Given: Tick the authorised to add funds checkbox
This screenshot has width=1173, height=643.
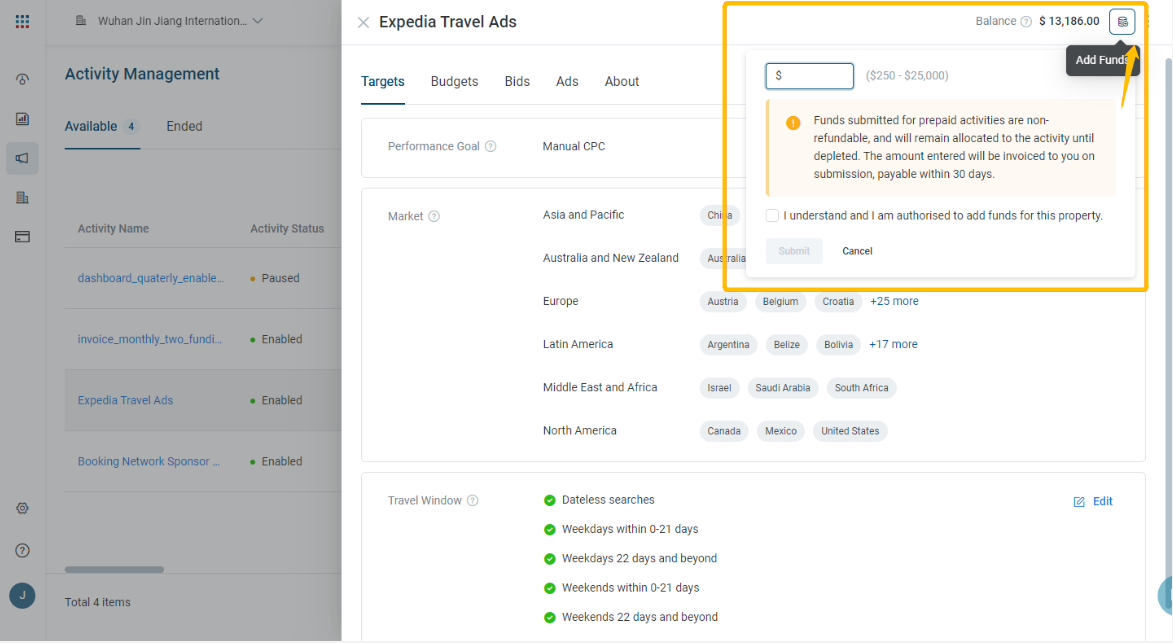Looking at the screenshot, I should [x=772, y=215].
